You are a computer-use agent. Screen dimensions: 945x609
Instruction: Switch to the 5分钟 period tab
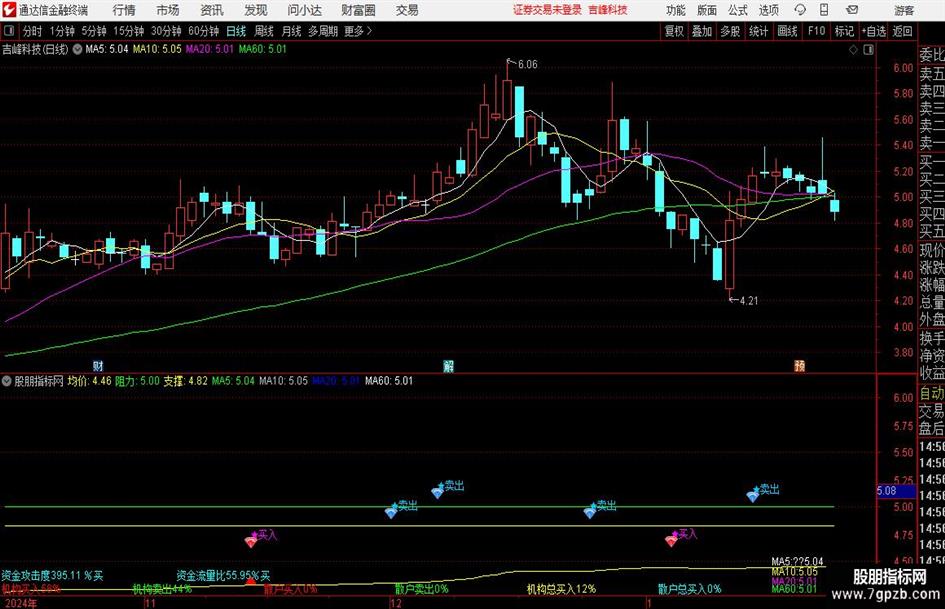tap(93, 31)
